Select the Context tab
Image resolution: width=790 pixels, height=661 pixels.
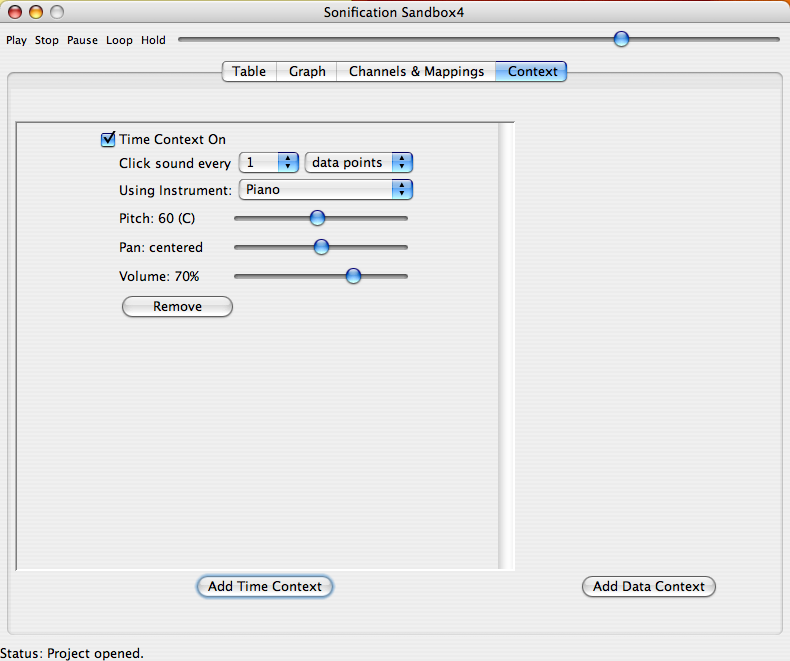point(532,72)
